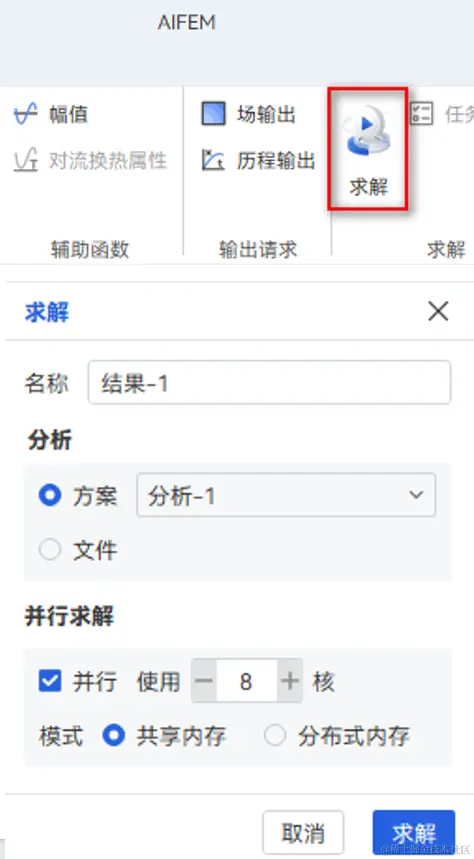Decrease core count with minus button
The height and width of the screenshot is (859, 474).
(x=204, y=681)
